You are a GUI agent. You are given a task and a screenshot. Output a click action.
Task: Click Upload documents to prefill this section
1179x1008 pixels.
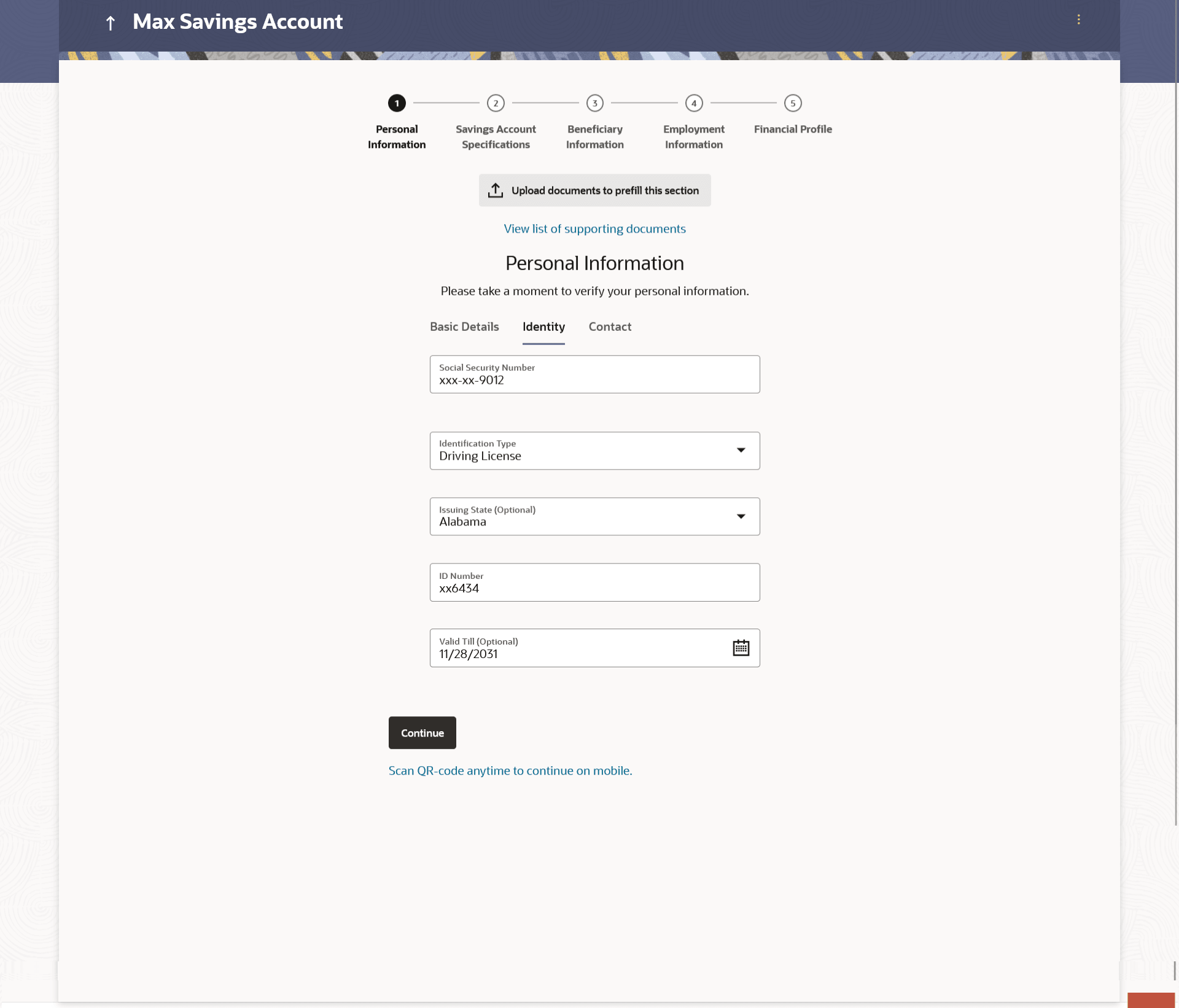(605, 190)
